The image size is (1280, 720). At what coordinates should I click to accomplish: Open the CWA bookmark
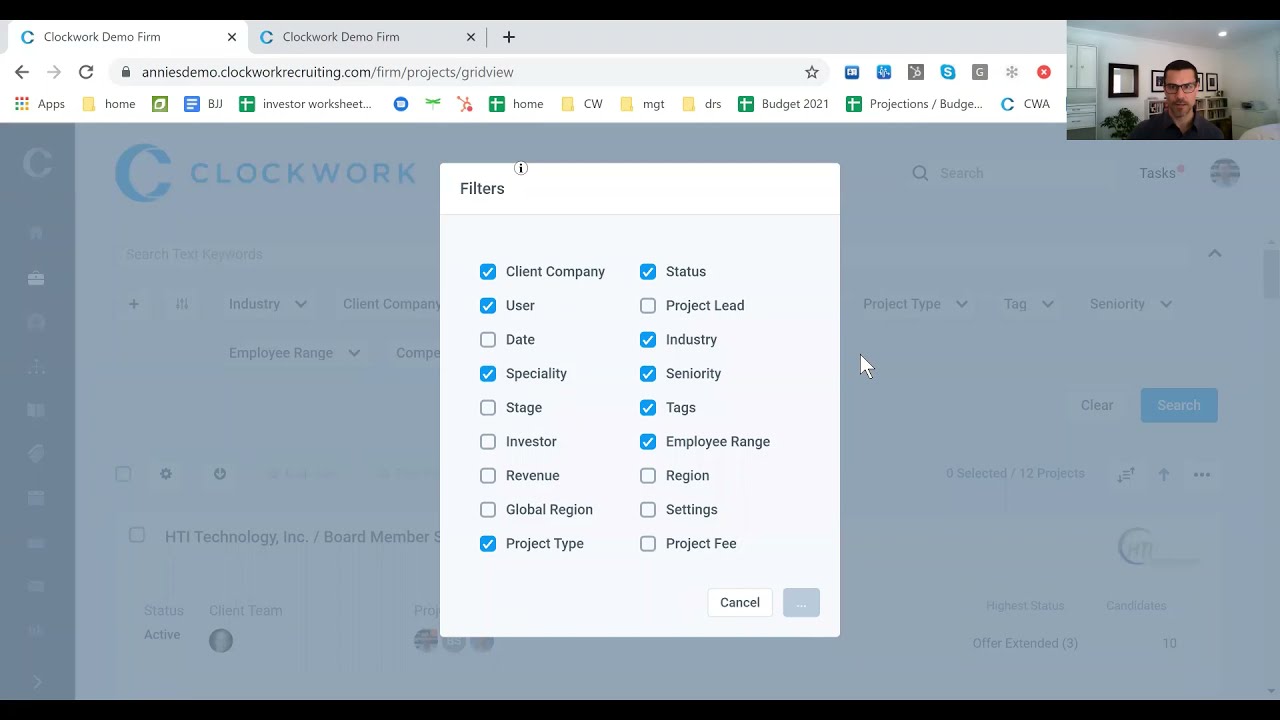1025,104
